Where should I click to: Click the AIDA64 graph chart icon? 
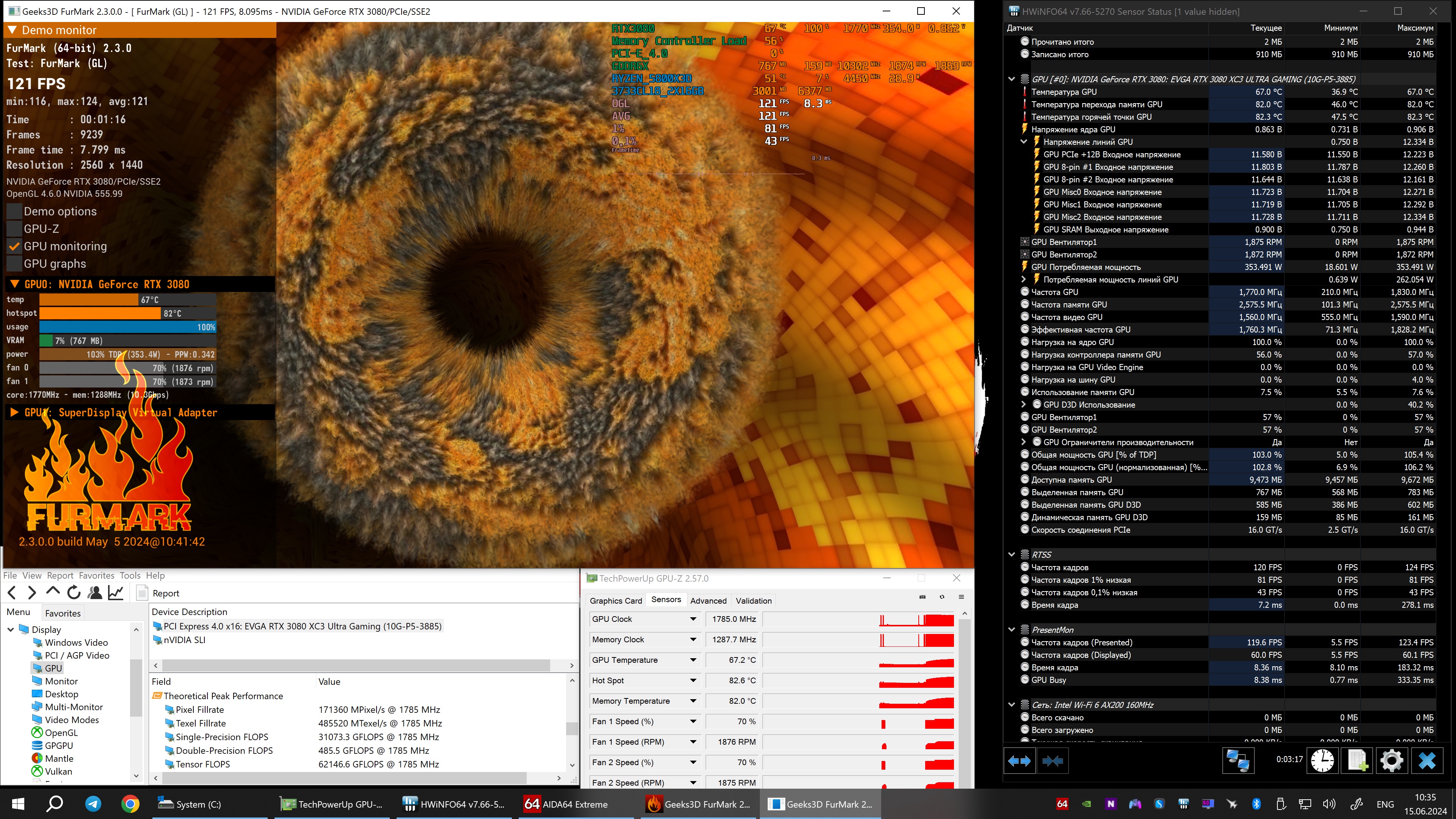116,592
